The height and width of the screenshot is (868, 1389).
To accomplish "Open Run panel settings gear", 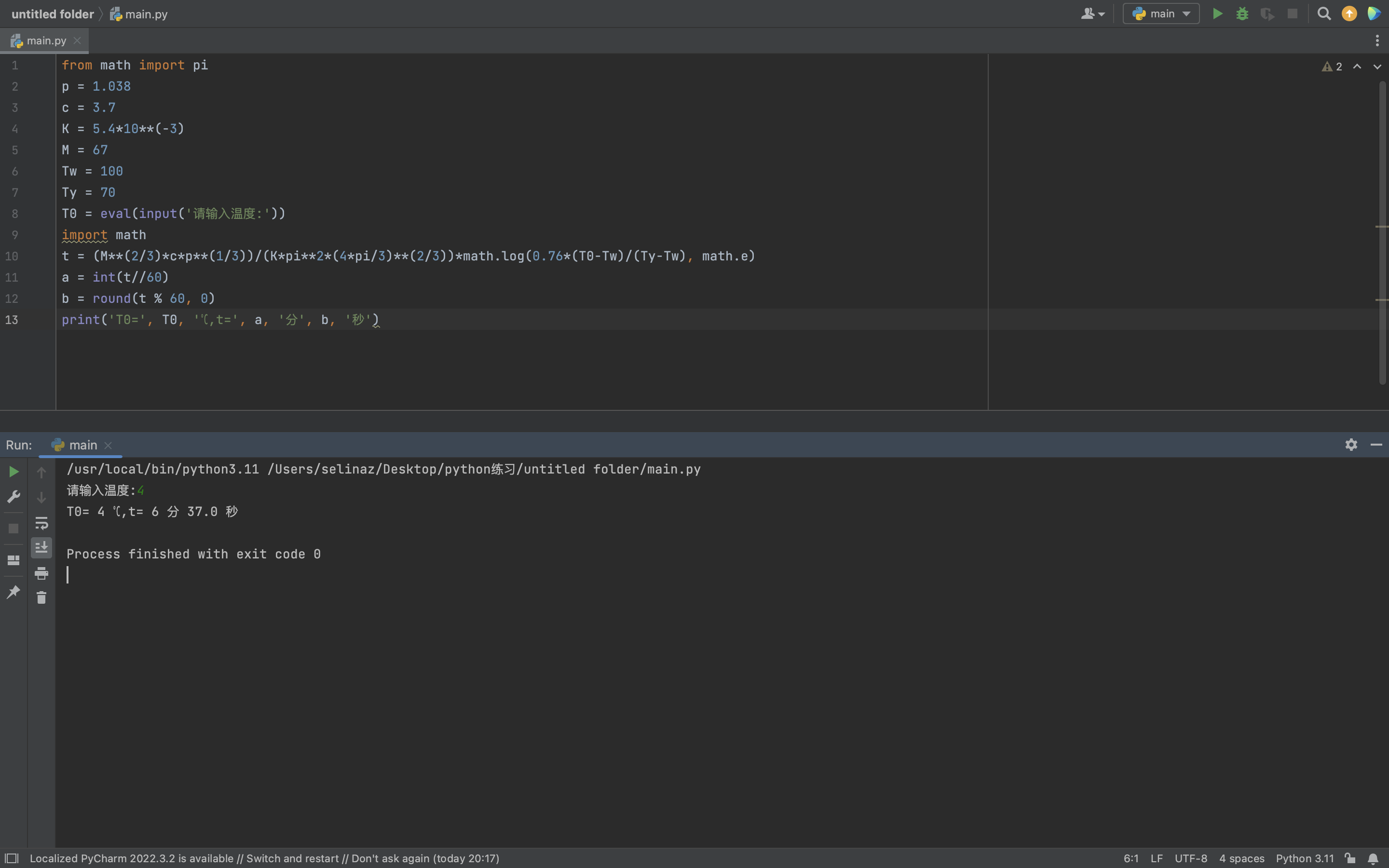I will 1351,445.
